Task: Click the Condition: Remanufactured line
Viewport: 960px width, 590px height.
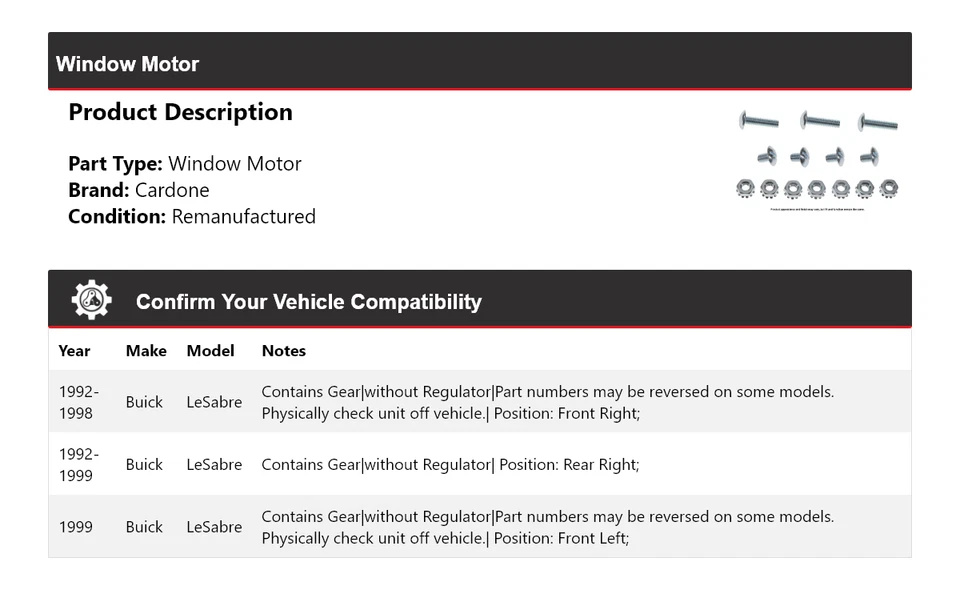Action: [x=192, y=216]
